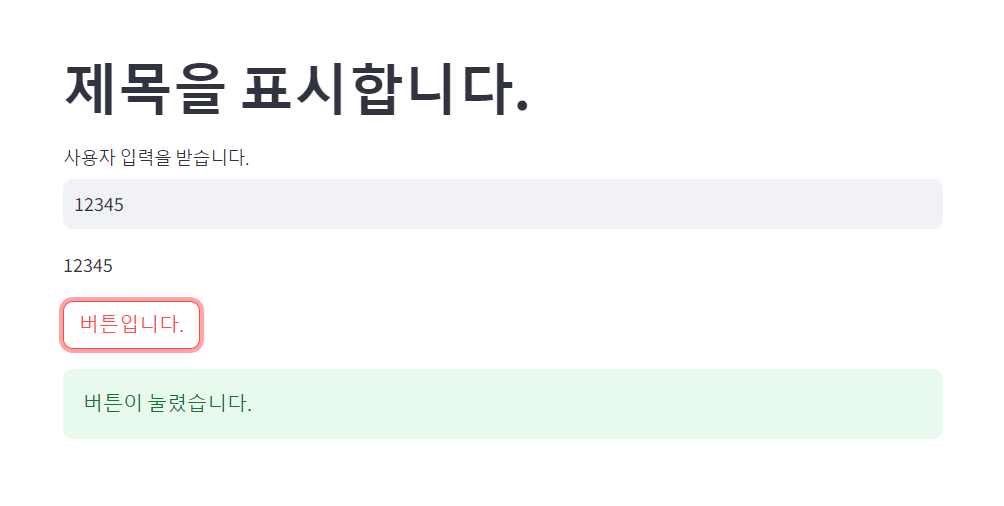The width and height of the screenshot is (1004, 506).
Task: Click the 버튼입니다. button
Action: [131, 325]
